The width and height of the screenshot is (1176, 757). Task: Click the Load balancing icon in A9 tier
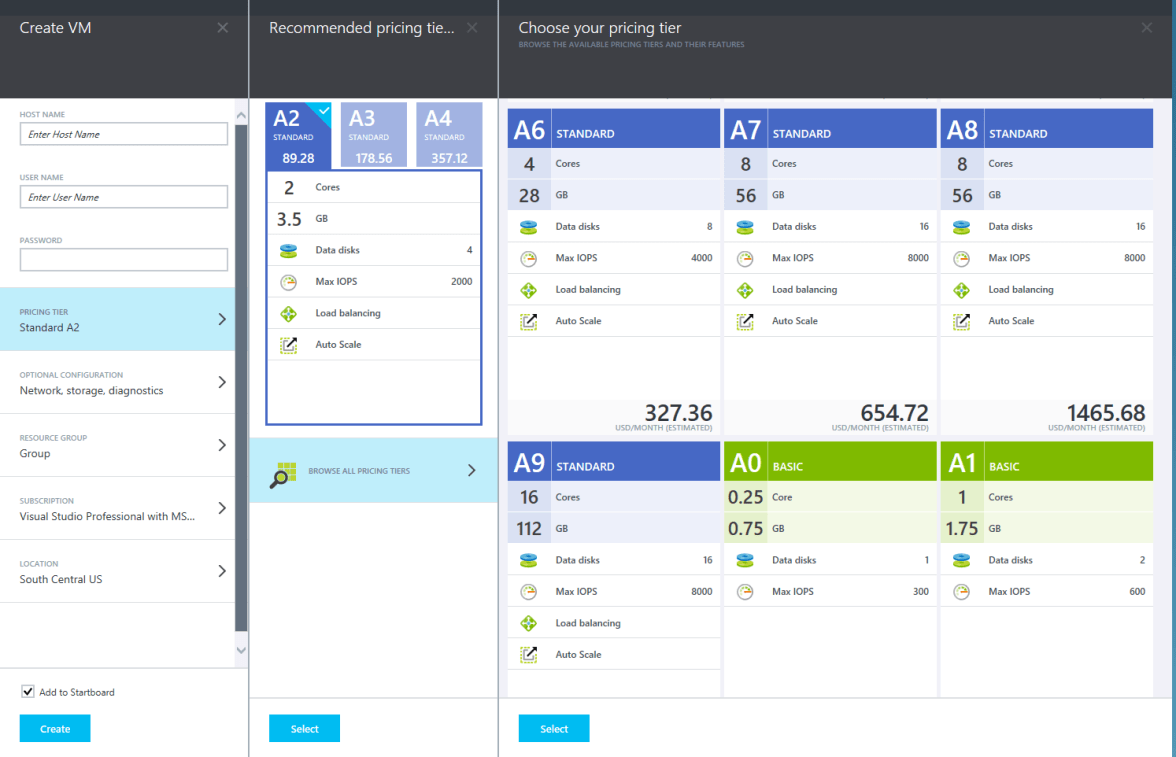(x=529, y=623)
